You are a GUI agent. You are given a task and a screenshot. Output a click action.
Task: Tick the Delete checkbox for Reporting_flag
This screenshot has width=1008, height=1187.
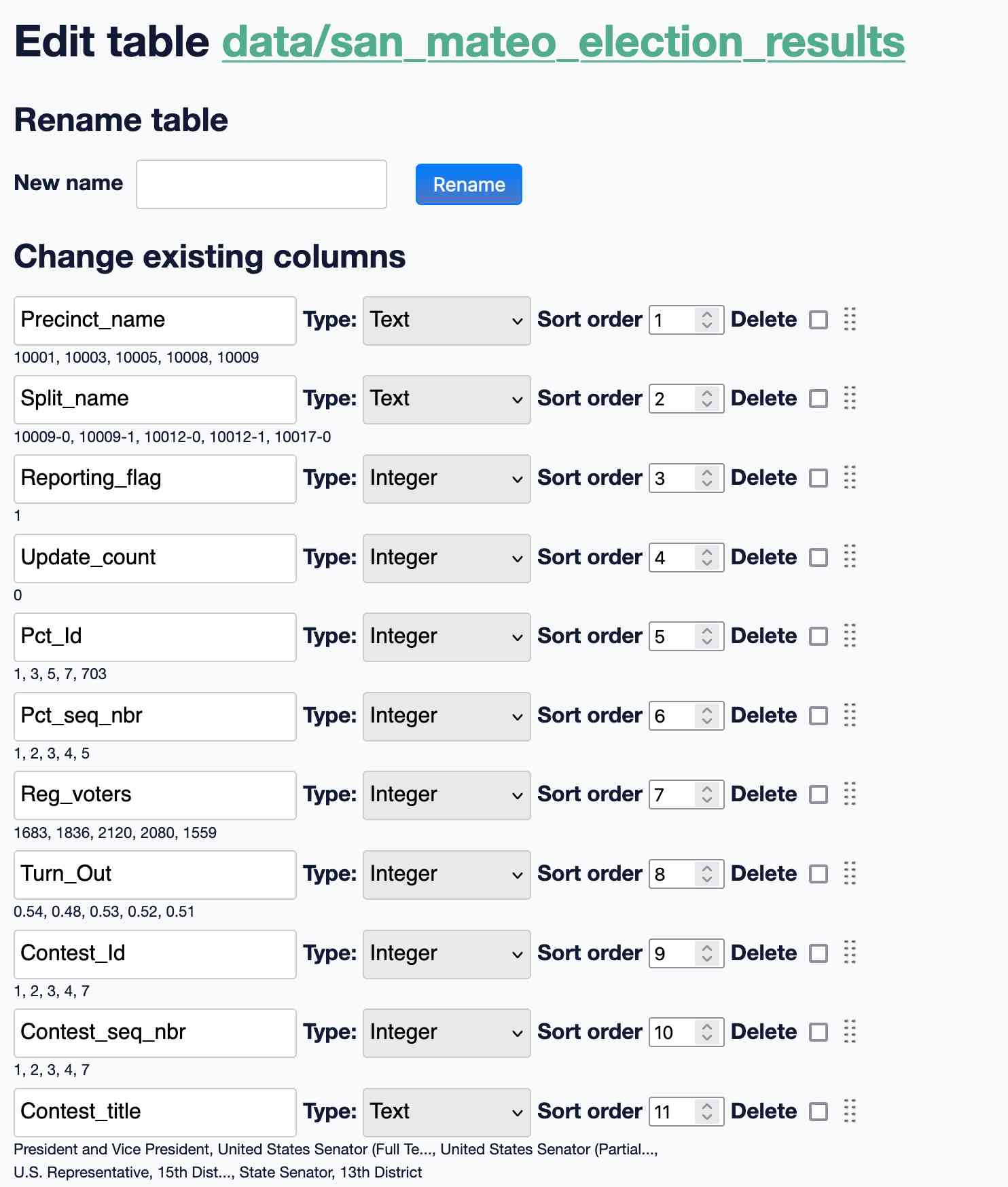(818, 478)
